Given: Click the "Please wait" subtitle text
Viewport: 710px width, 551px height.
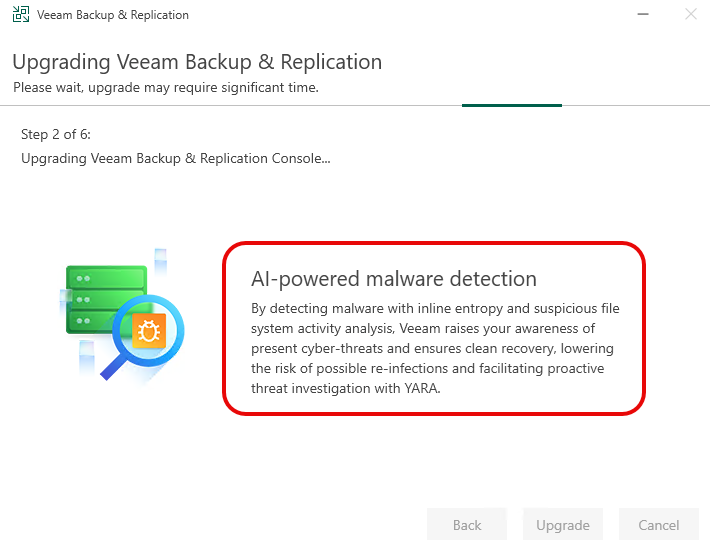Looking at the screenshot, I should (165, 87).
